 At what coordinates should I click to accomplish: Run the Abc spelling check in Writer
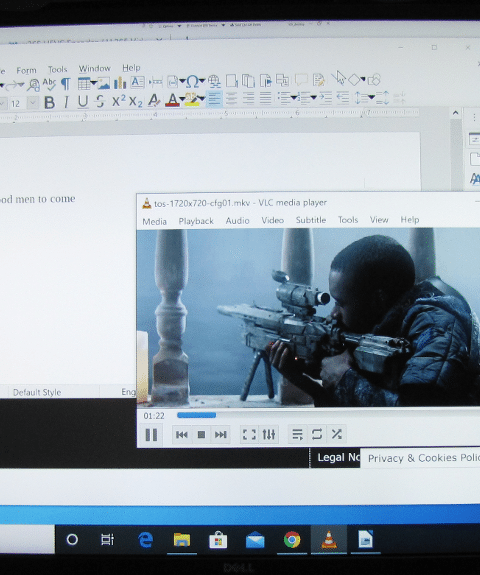49,84
